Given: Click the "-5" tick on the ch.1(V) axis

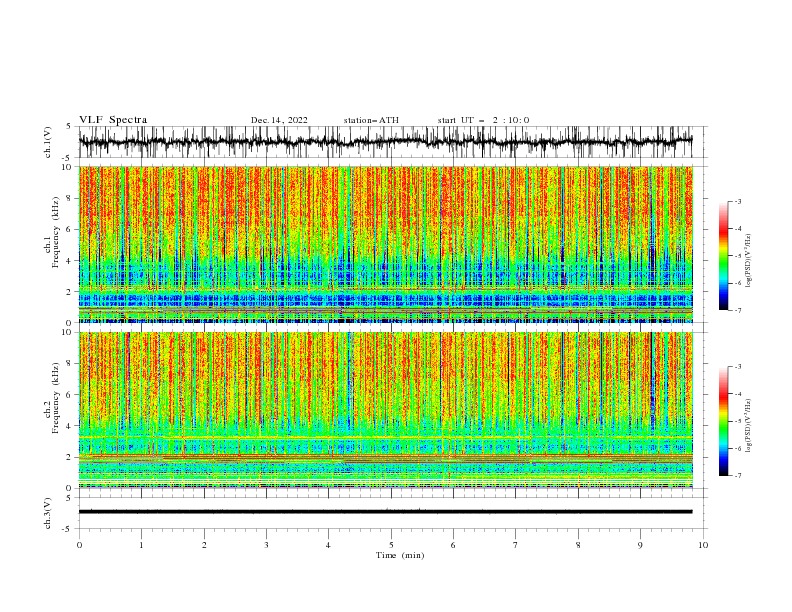Looking at the screenshot, I should point(68,158).
